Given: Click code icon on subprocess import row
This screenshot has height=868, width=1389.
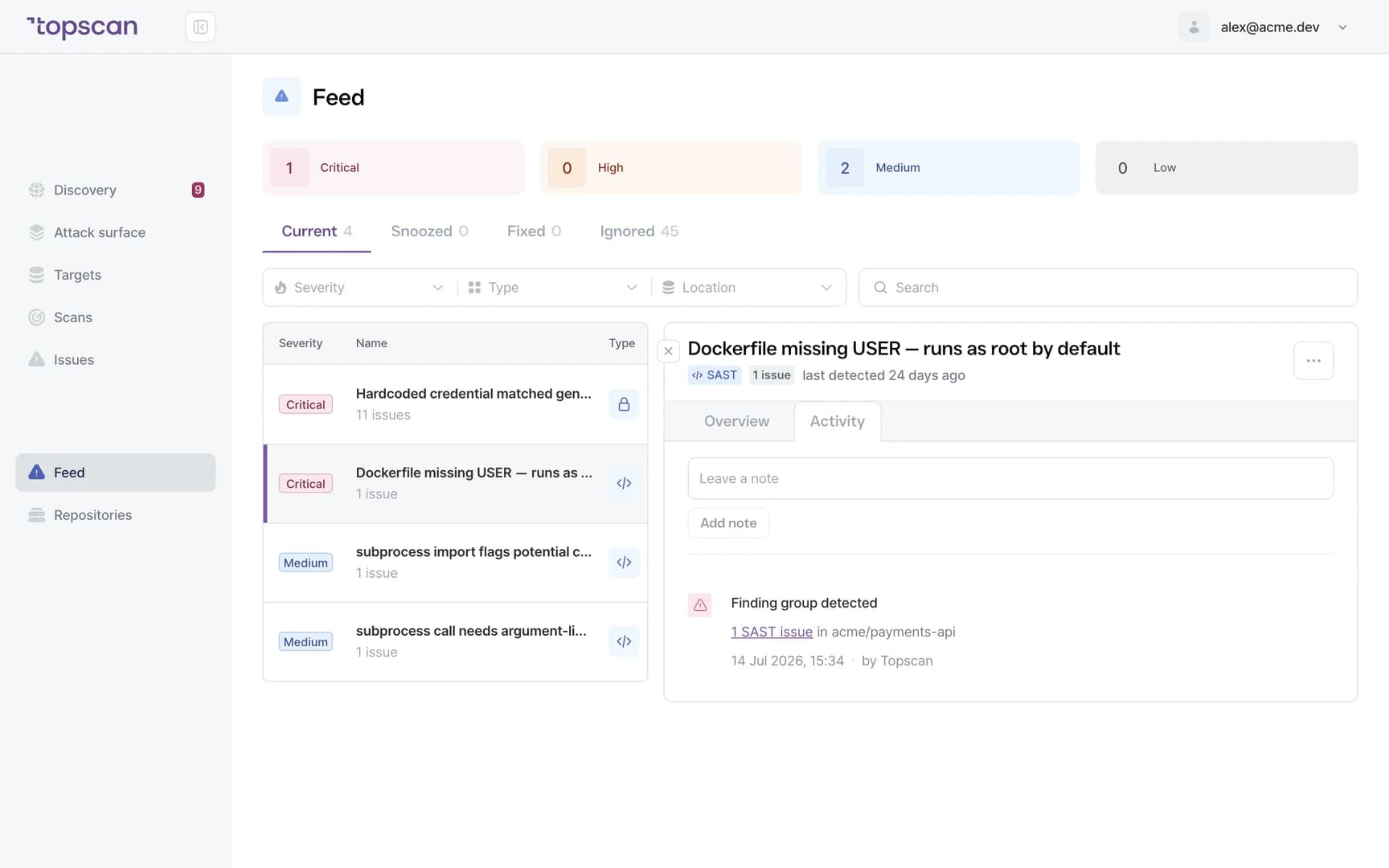Looking at the screenshot, I should (624, 562).
